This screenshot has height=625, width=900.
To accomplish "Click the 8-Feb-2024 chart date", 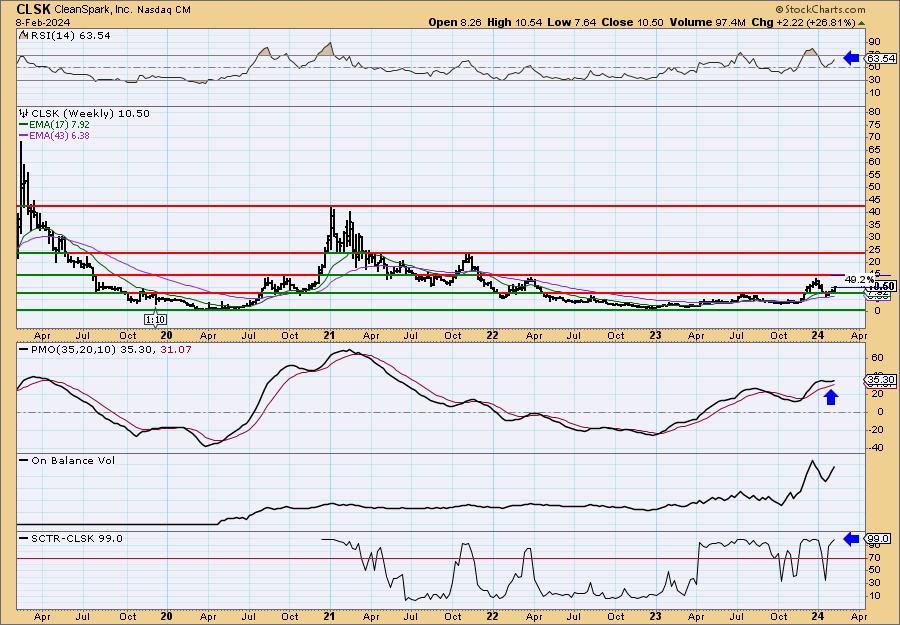I will [x=43, y=22].
